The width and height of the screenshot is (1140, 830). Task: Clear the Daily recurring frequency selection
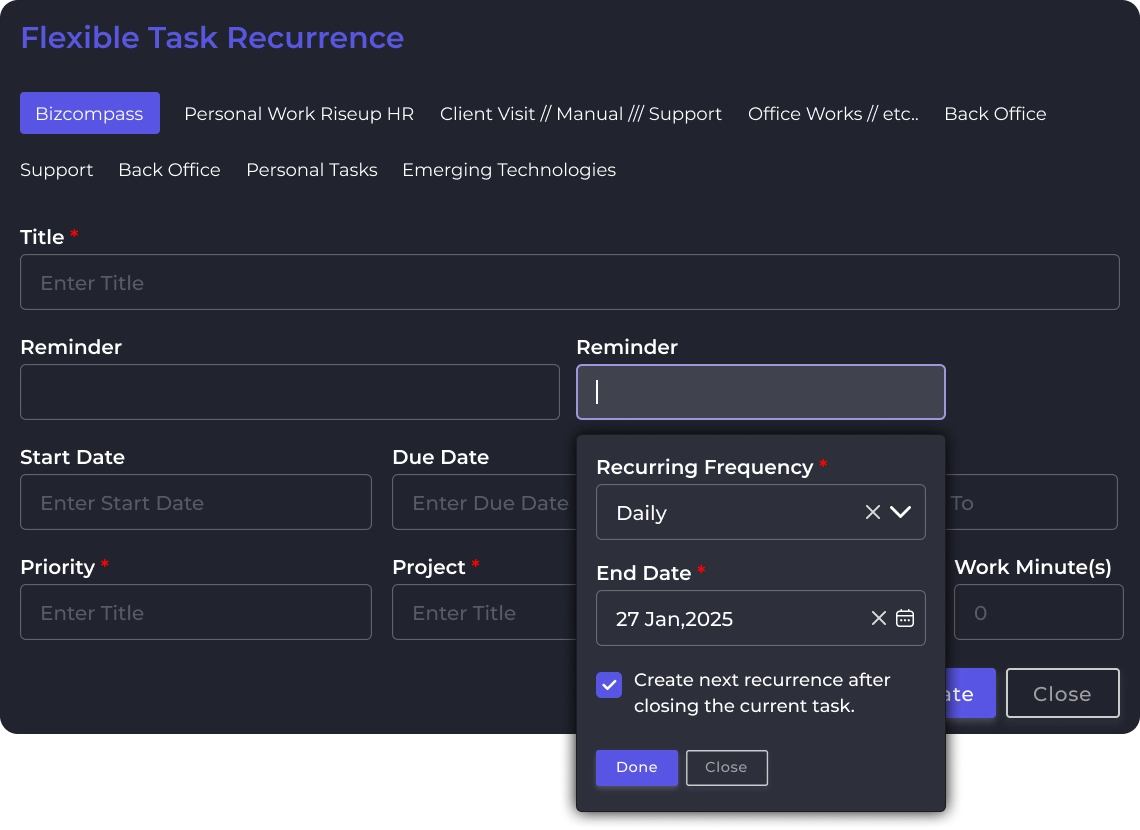click(872, 512)
